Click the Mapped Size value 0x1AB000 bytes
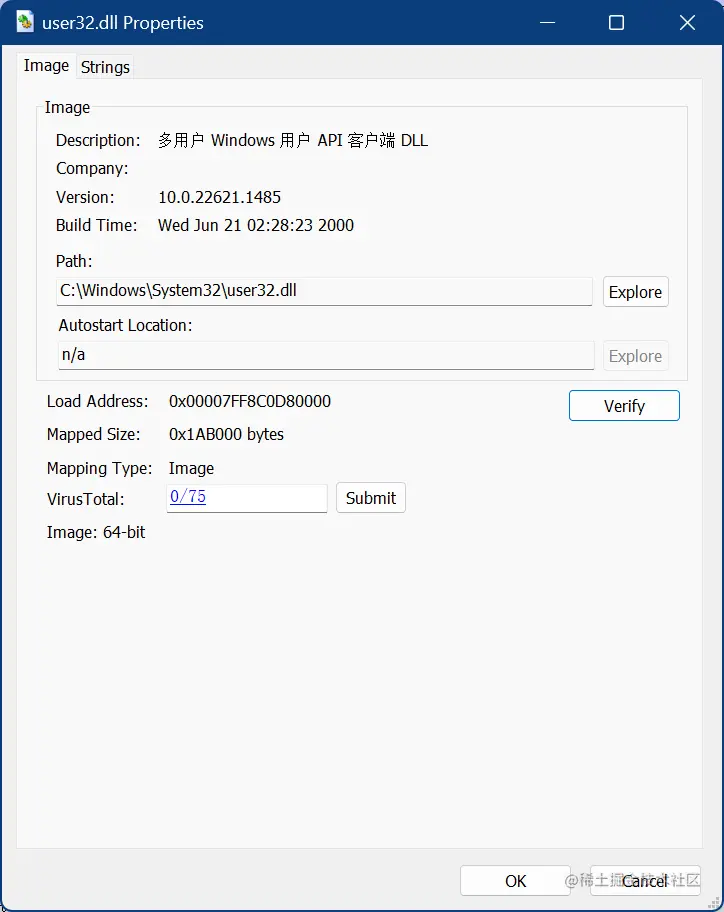Viewport: 724px width, 912px height. tap(226, 434)
